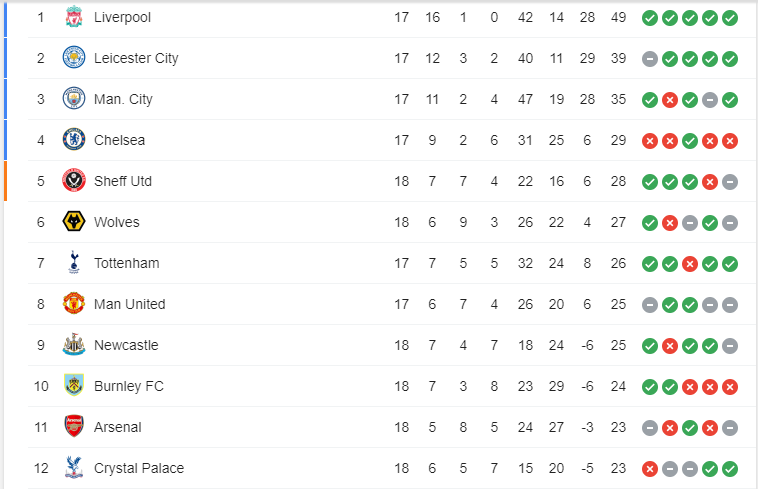Click the Arsenal club crest

74,427
